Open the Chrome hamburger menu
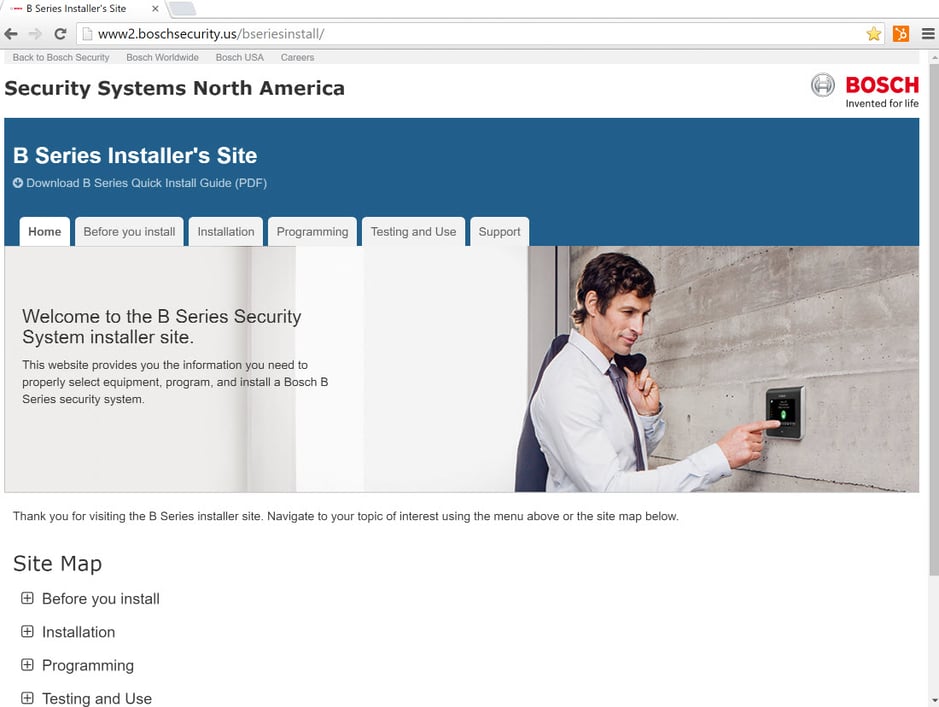The width and height of the screenshot is (939, 707). click(927, 34)
